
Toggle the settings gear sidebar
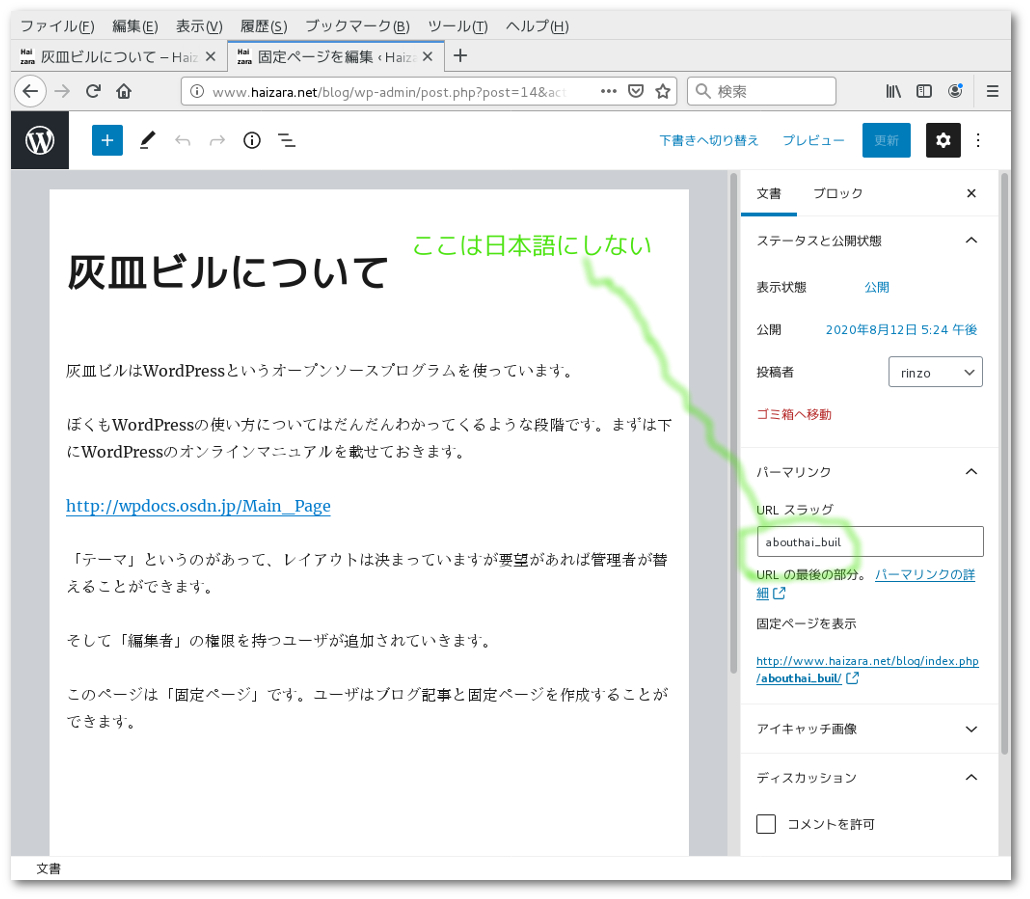point(943,141)
